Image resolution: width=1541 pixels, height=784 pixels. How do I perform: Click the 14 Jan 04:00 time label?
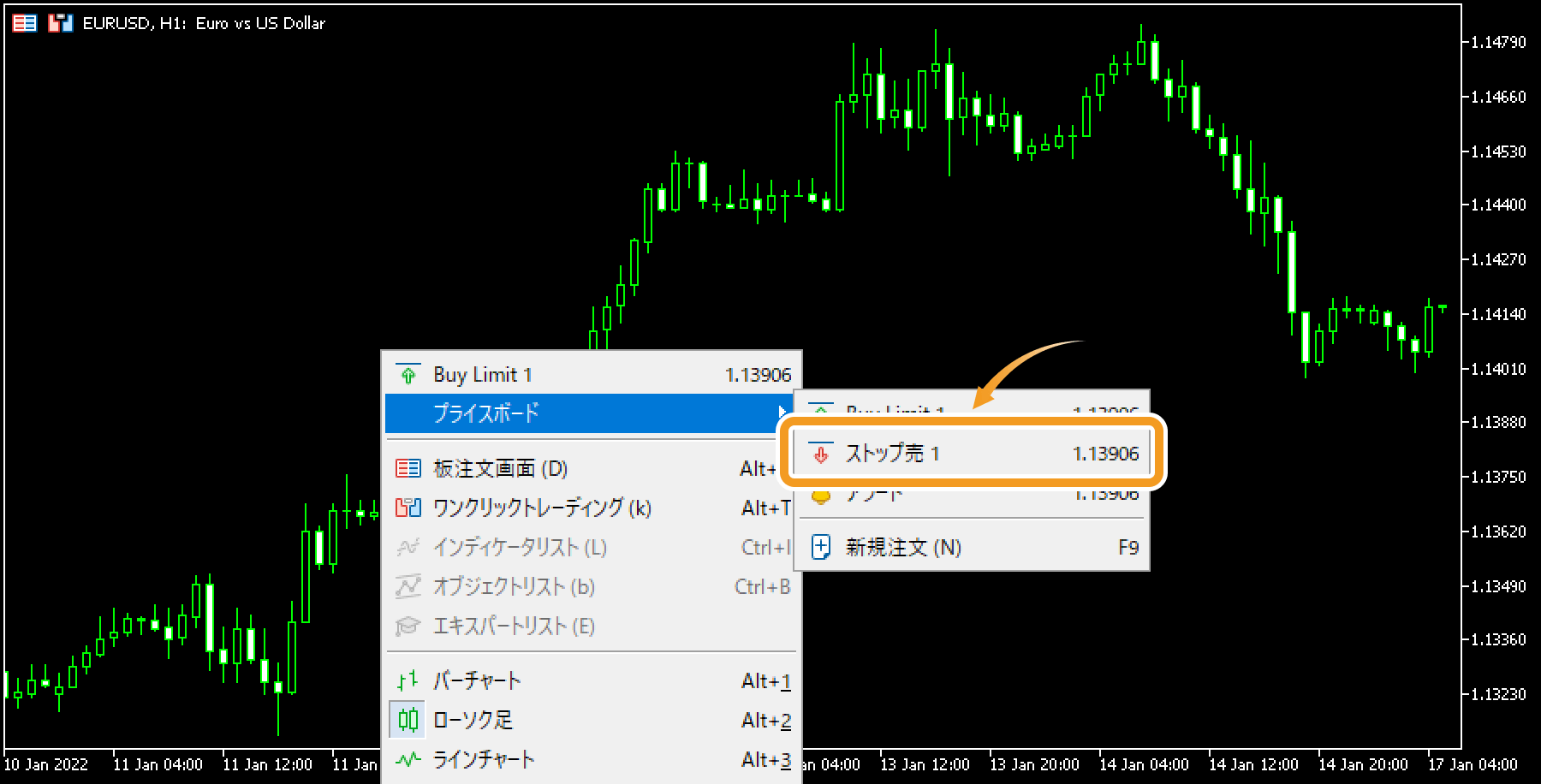pos(1145,764)
